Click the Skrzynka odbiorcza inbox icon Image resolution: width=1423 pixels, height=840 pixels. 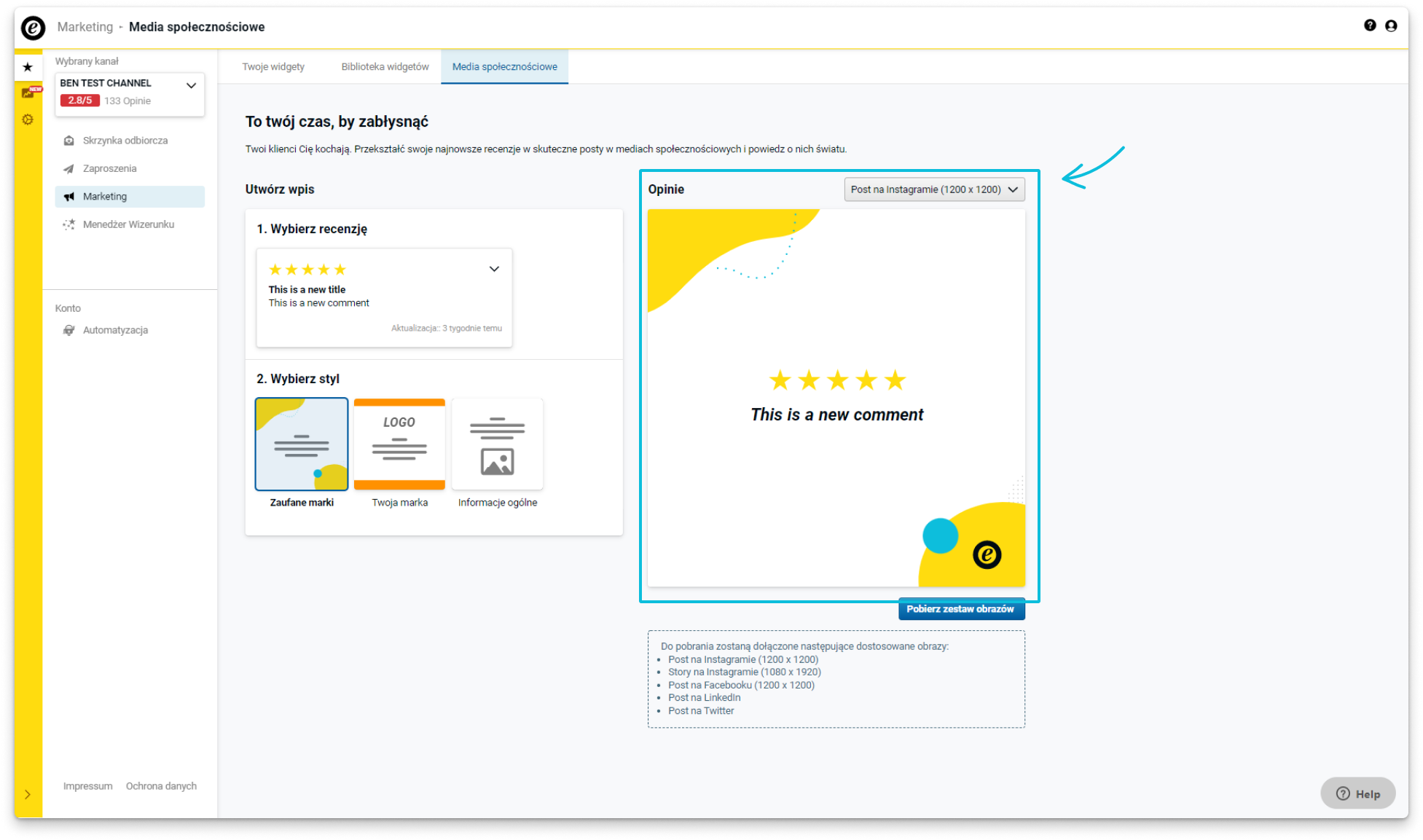(x=68, y=141)
